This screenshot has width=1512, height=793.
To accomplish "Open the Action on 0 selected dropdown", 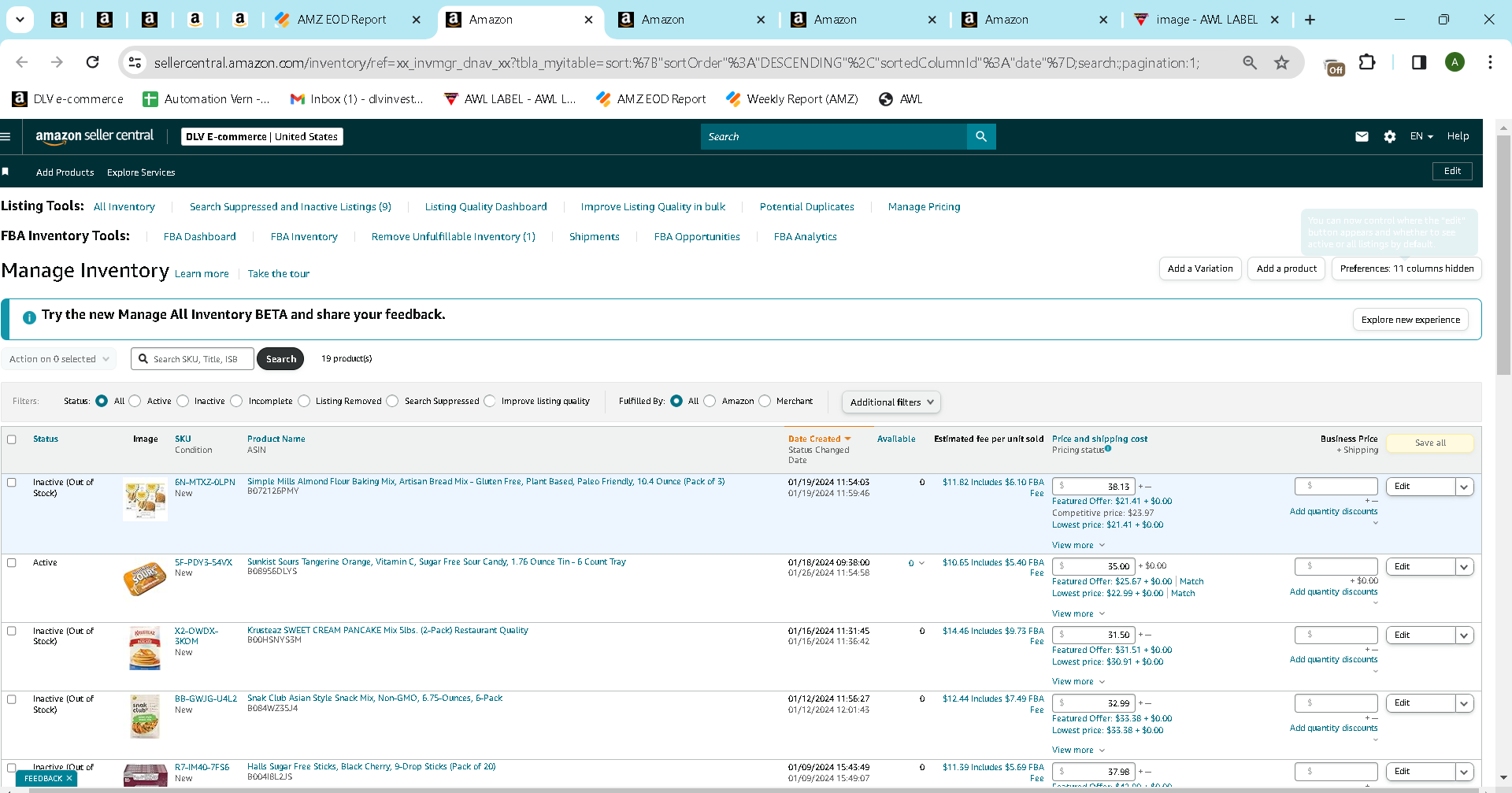I will [x=59, y=359].
